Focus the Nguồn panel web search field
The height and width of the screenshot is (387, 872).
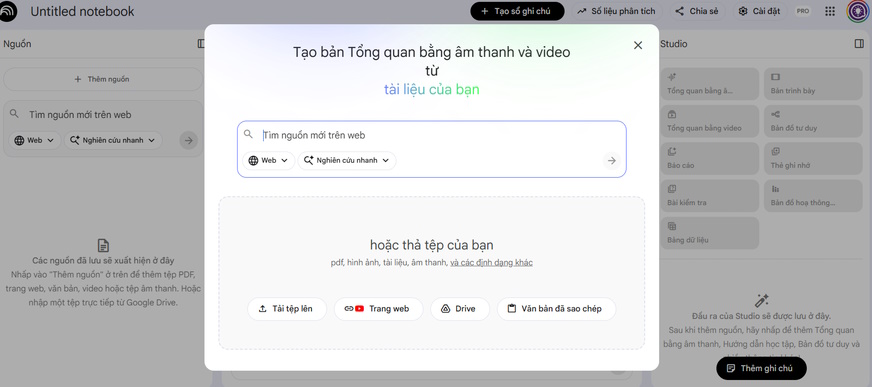[103, 115]
